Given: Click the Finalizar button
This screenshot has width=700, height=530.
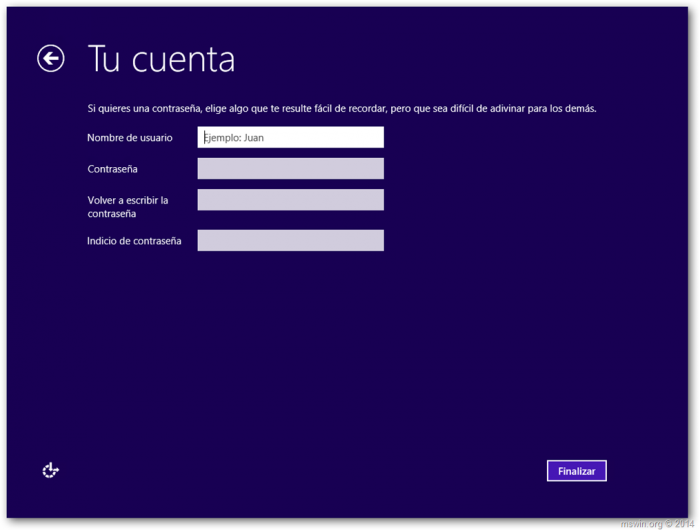Looking at the screenshot, I should point(576,471).
